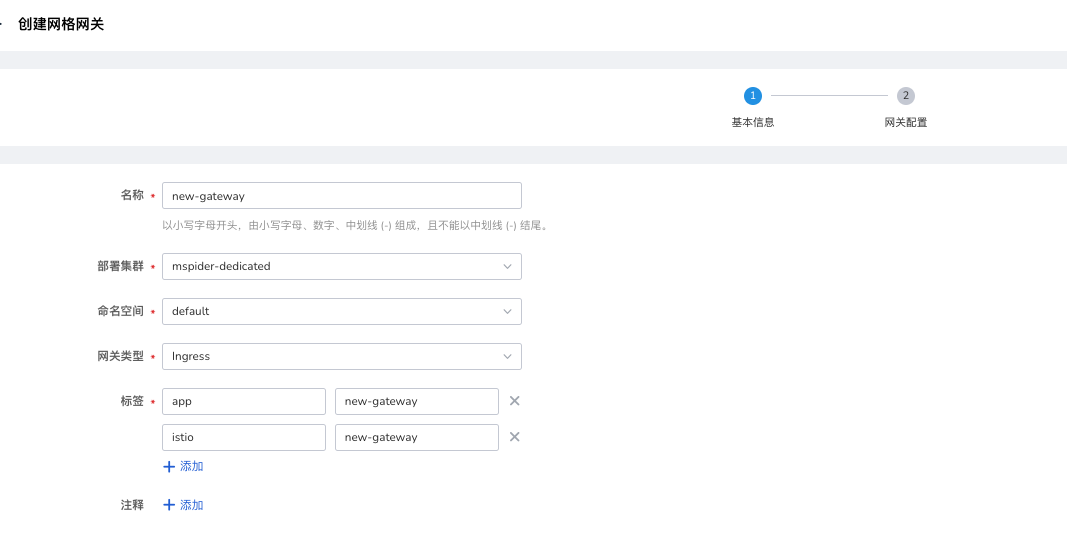
Task: Open the 部署集群 dropdown showing mspider-dedicated
Action: coord(341,266)
